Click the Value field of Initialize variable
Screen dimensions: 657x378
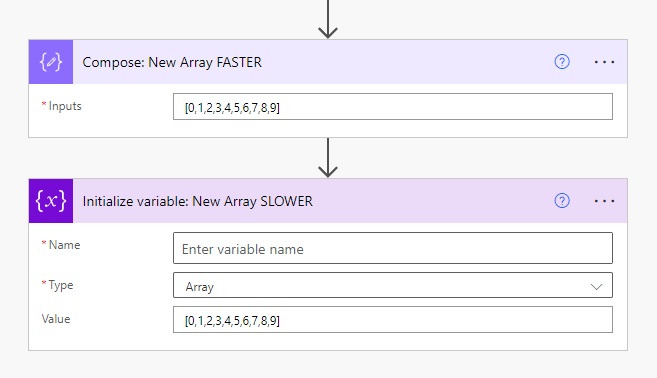coord(393,320)
